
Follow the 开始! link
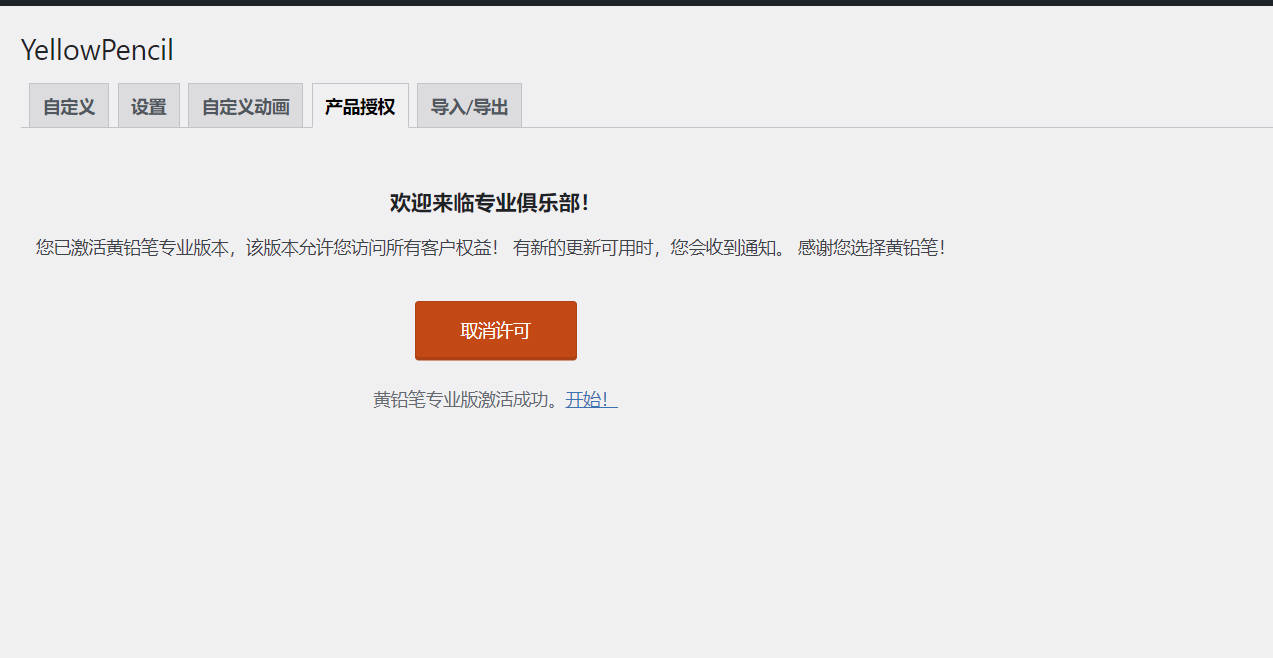(x=591, y=400)
